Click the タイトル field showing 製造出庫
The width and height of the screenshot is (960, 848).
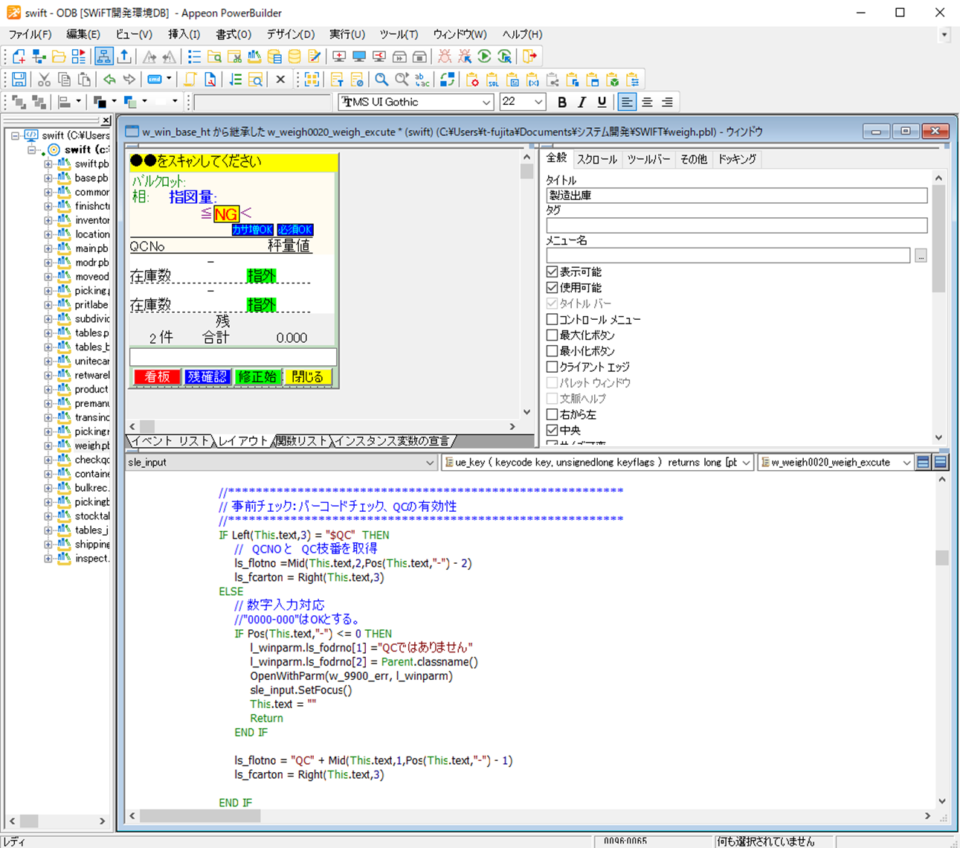click(x=730, y=198)
